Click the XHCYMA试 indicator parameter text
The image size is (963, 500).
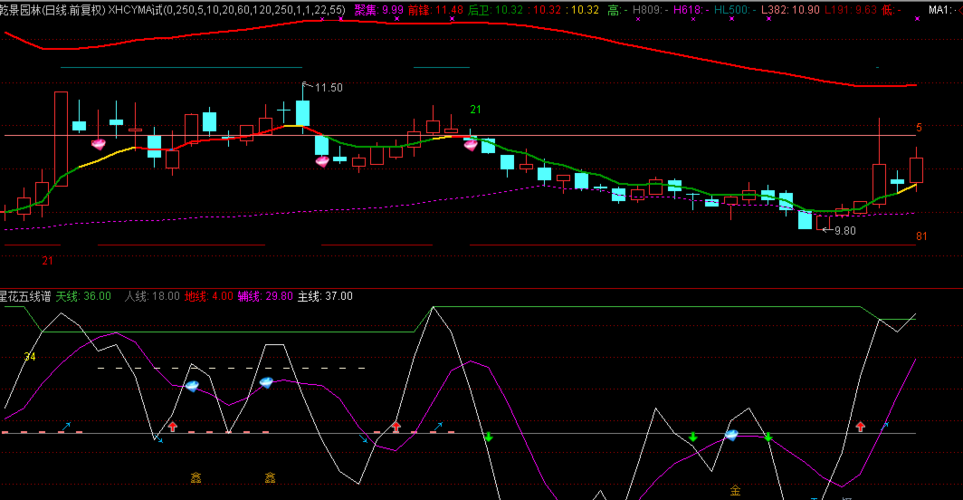227,10
